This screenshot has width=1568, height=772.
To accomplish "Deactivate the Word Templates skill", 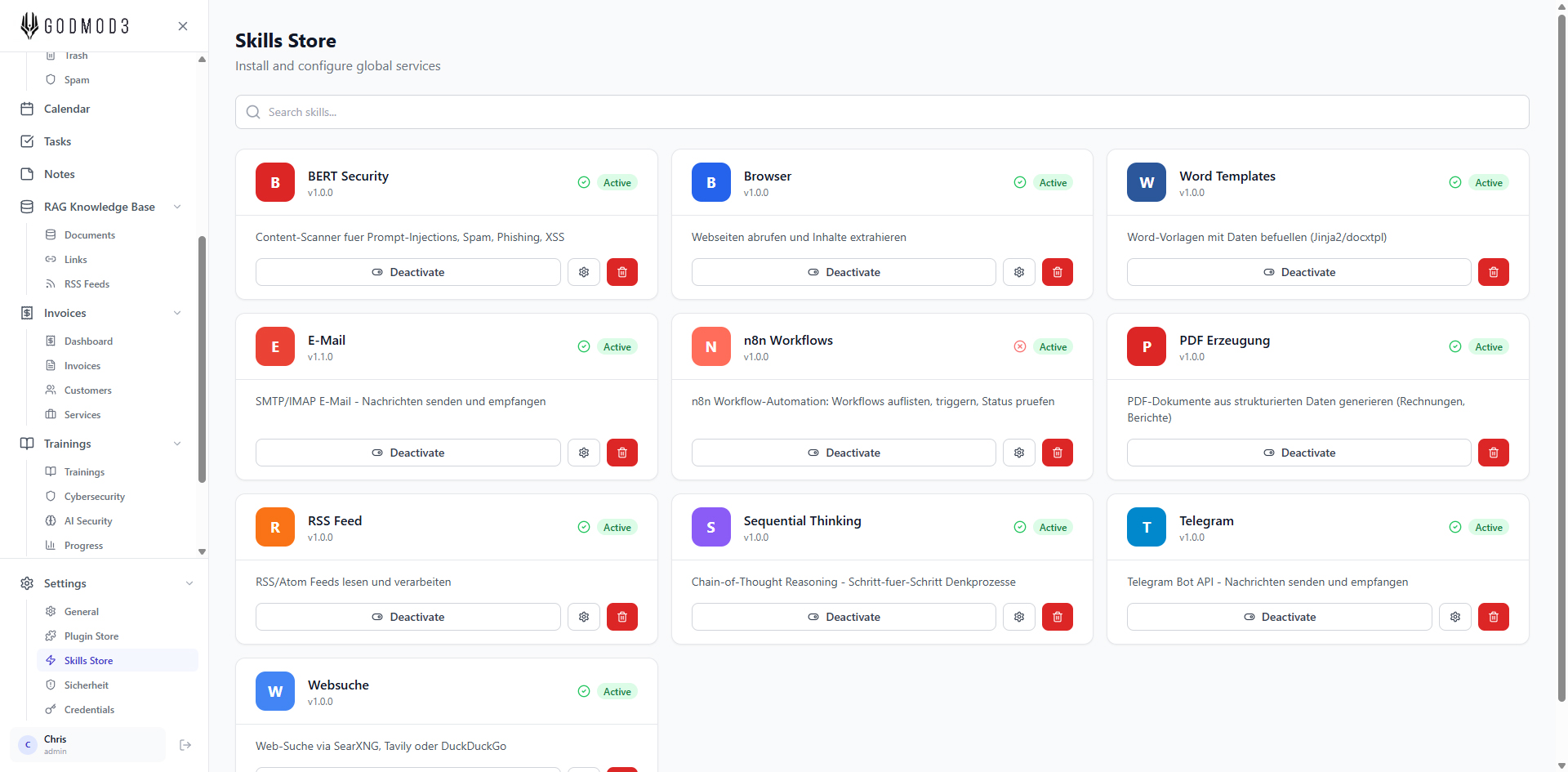I will point(1298,272).
